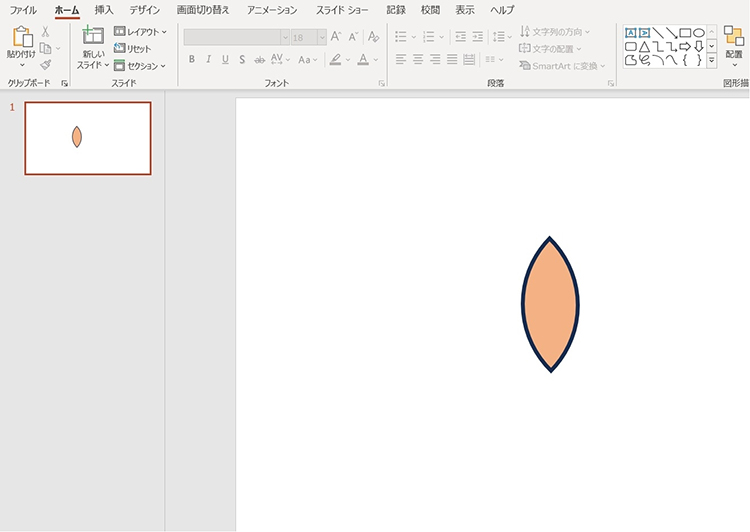Open the Layout (レイアウト) dropdown
The height and width of the screenshot is (532, 750).
coord(140,32)
